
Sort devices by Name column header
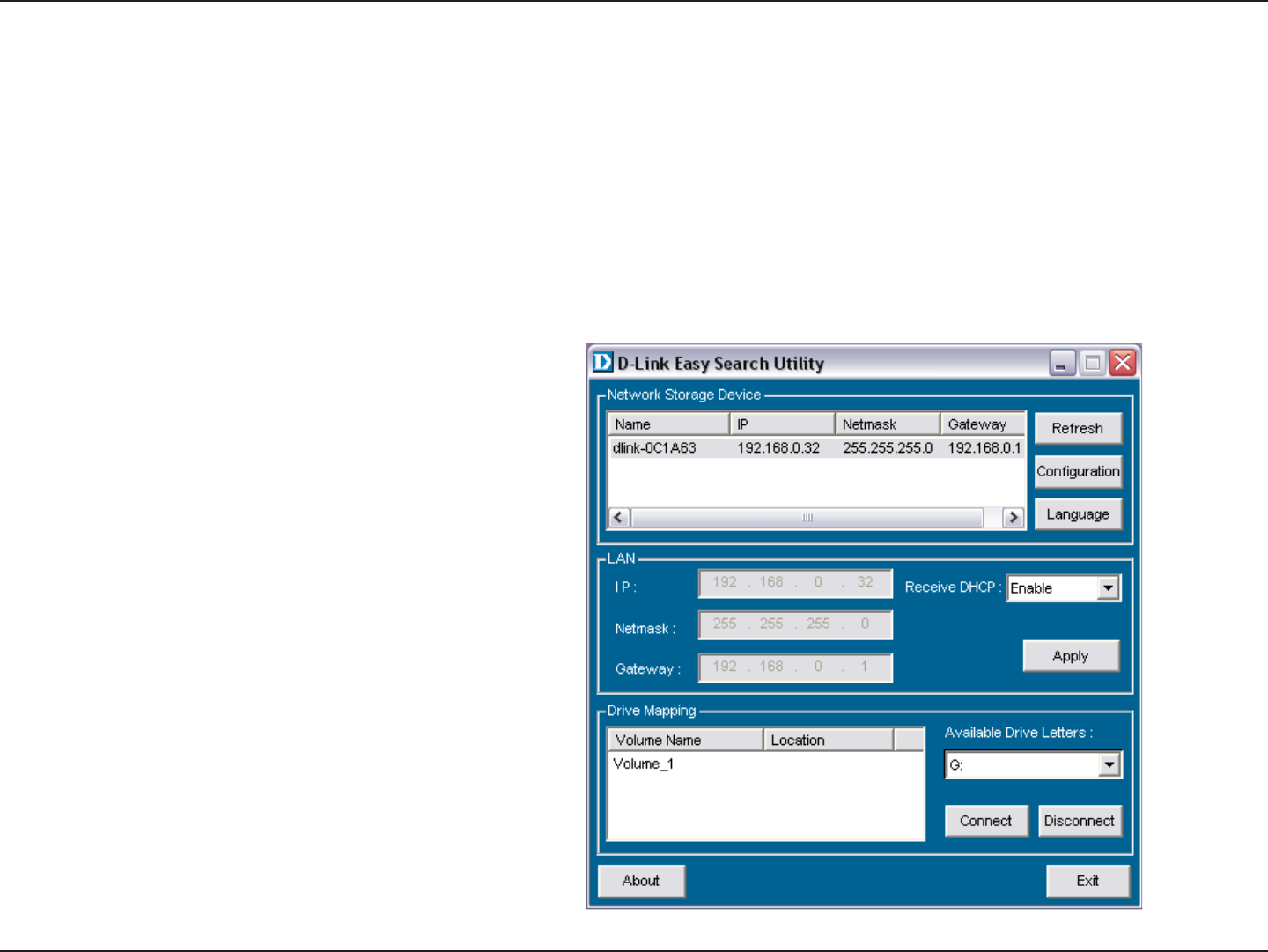tap(669, 424)
